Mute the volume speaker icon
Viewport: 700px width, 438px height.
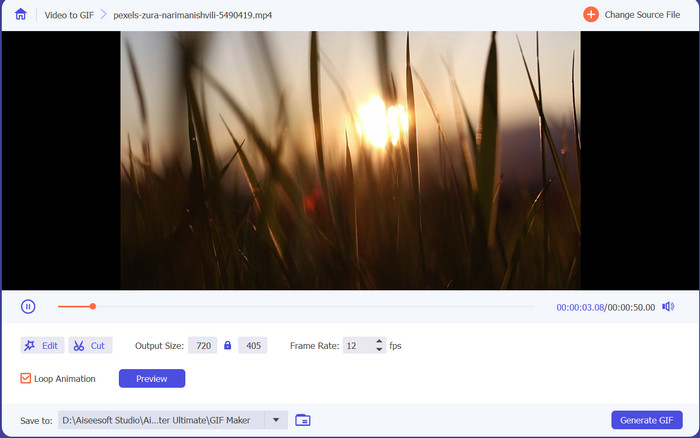(668, 307)
